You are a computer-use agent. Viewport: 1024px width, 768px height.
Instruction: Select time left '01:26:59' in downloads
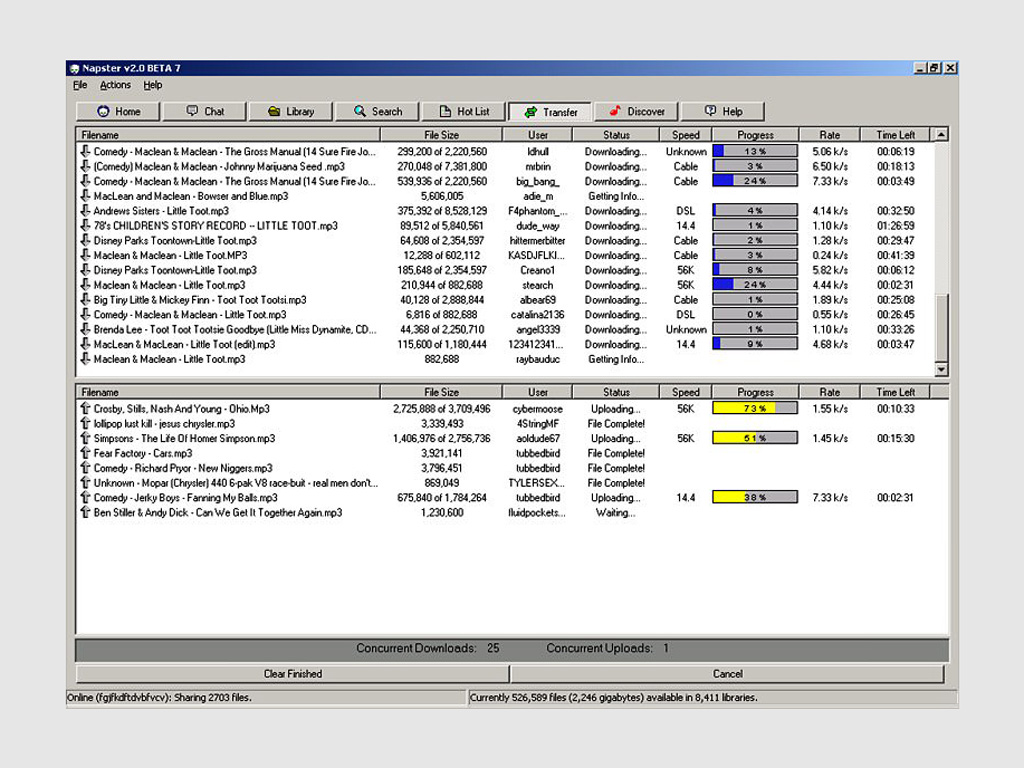click(x=895, y=225)
